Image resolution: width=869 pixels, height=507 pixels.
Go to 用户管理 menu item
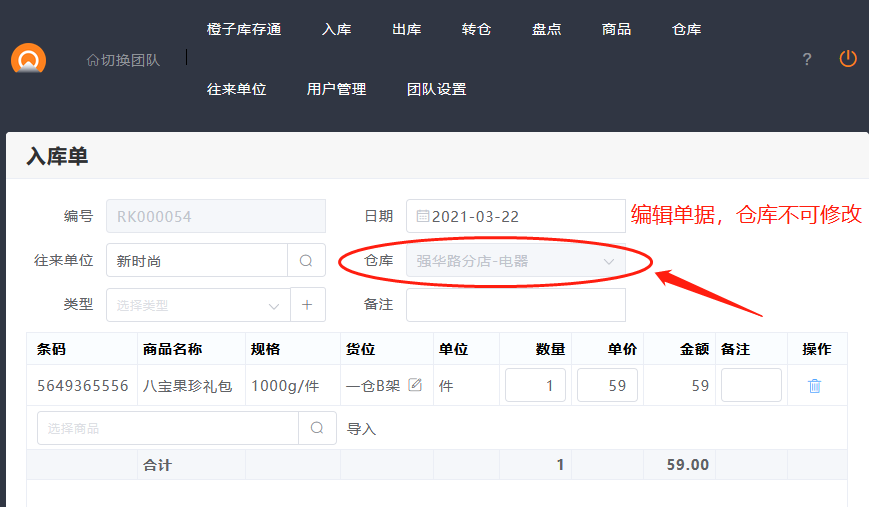coord(336,89)
